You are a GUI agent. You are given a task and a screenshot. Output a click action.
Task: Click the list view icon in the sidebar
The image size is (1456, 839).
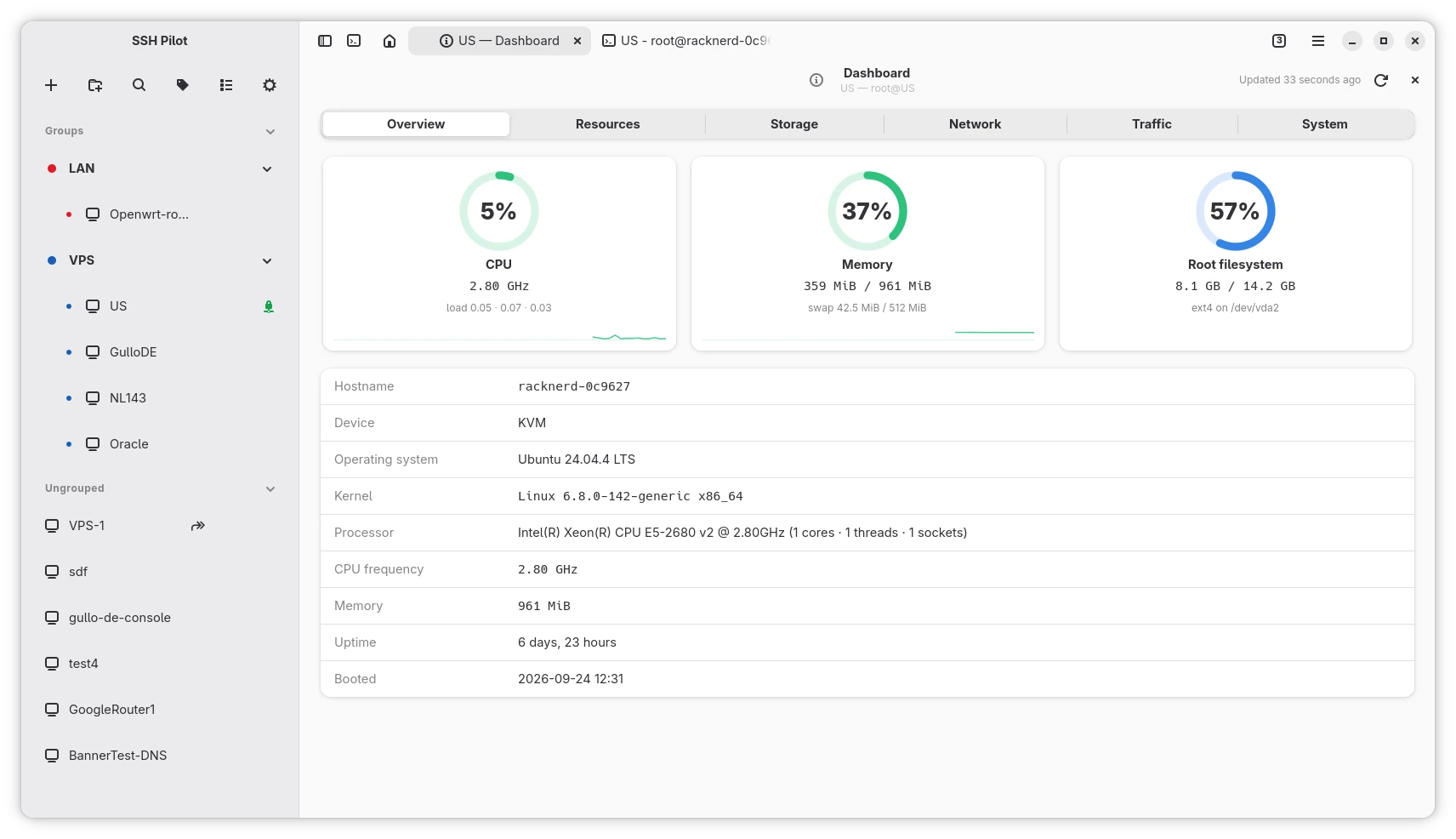(x=226, y=85)
